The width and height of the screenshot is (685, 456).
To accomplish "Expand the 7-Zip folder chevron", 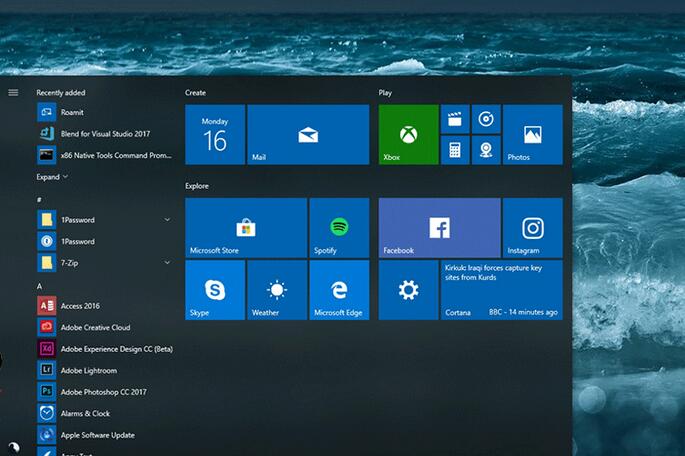I will [167, 263].
